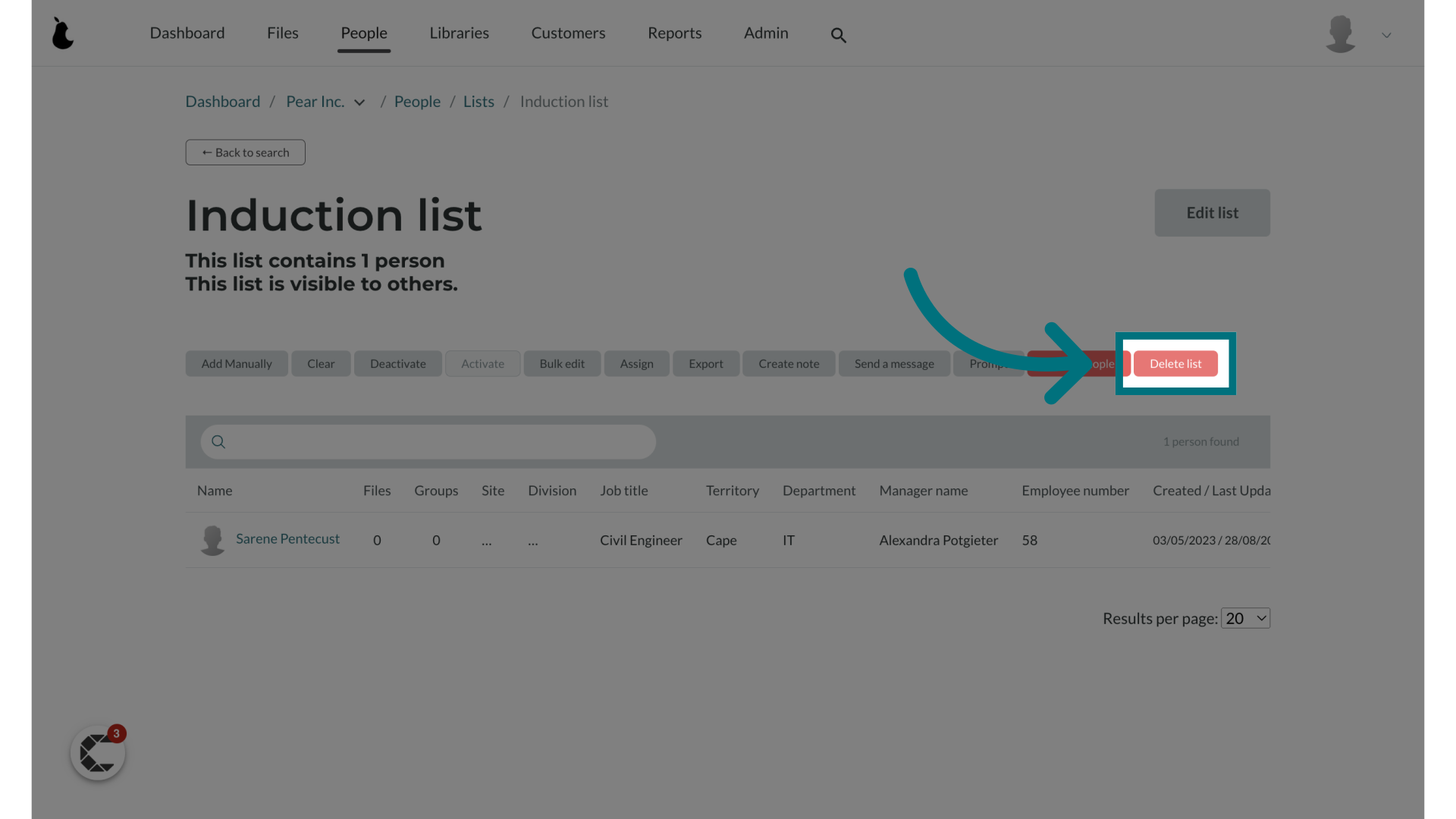Click Add Manually button
This screenshot has width=1456, height=819.
click(x=237, y=364)
